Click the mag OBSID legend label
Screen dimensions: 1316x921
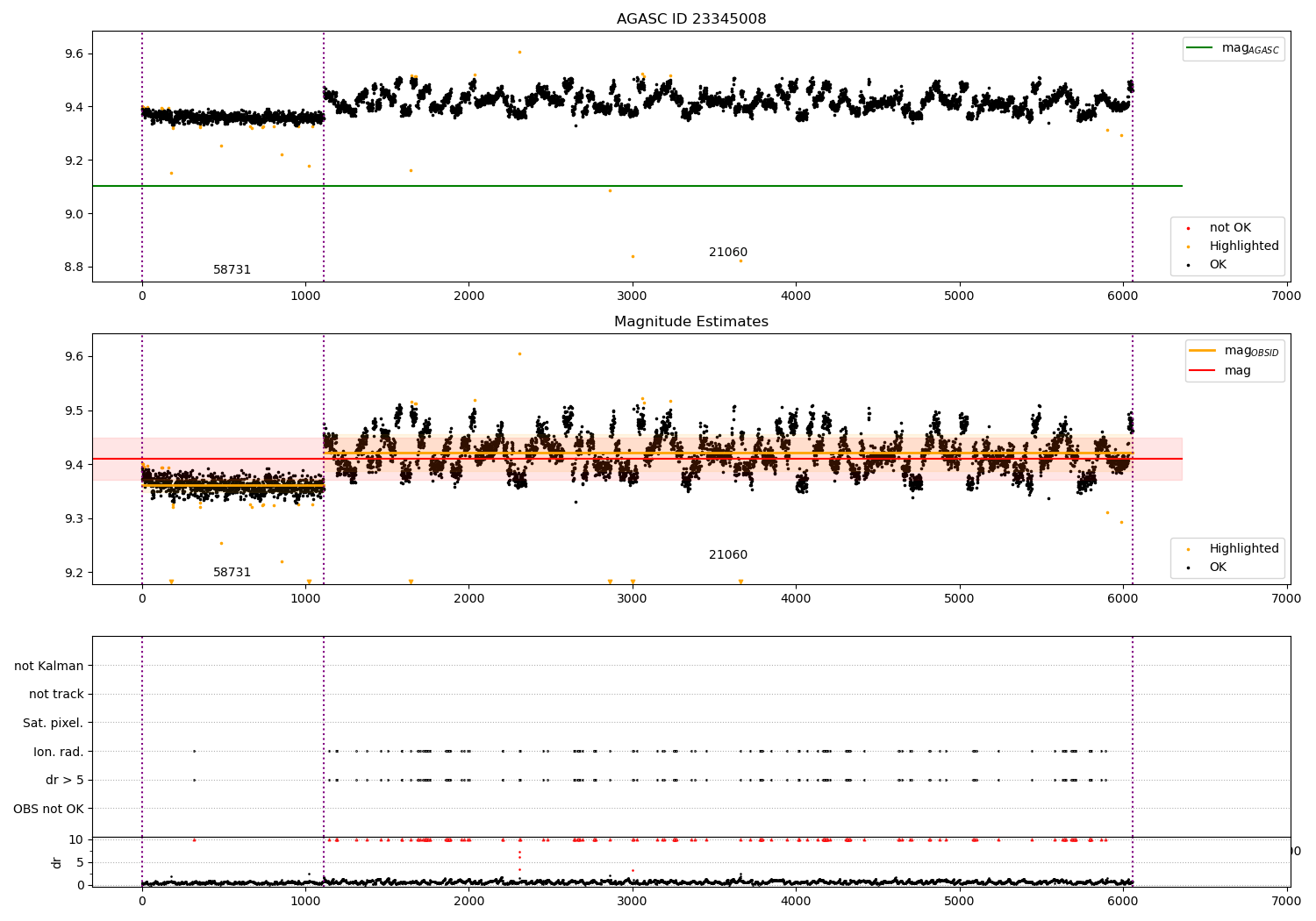coord(1251,351)
